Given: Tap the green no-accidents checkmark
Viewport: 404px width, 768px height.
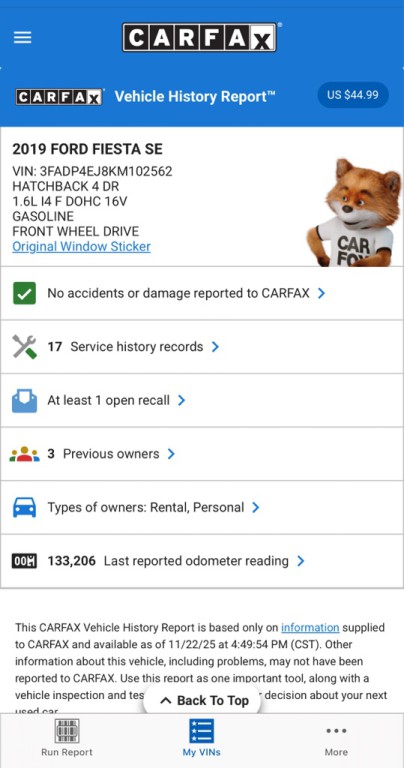Looking at the screenshot, I should point(24,293).
